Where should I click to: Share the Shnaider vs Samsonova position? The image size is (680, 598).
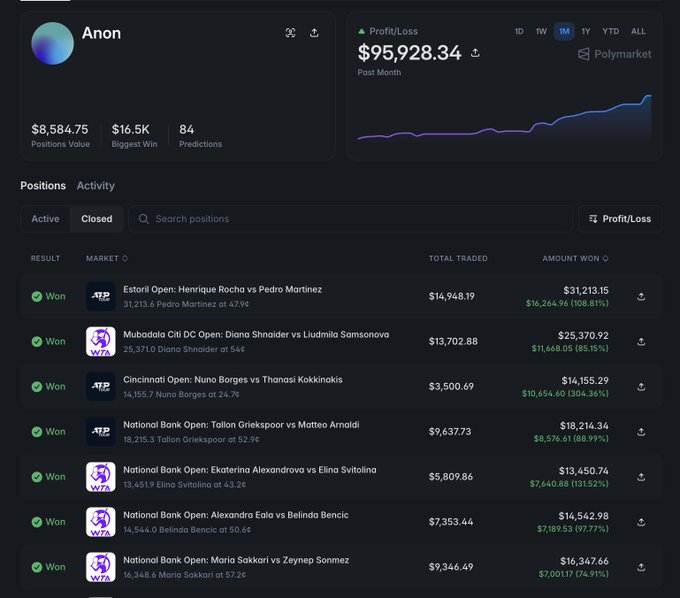coord(641,342)
